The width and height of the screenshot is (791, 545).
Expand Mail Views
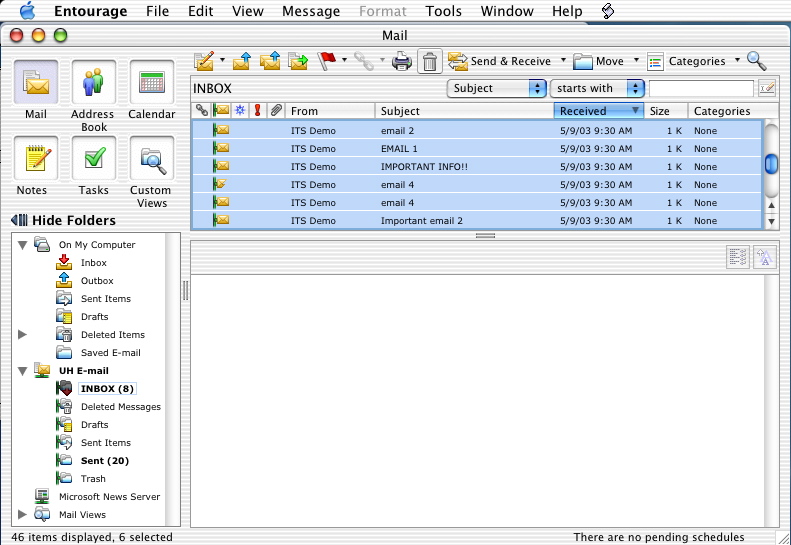(x=22, y=515)
